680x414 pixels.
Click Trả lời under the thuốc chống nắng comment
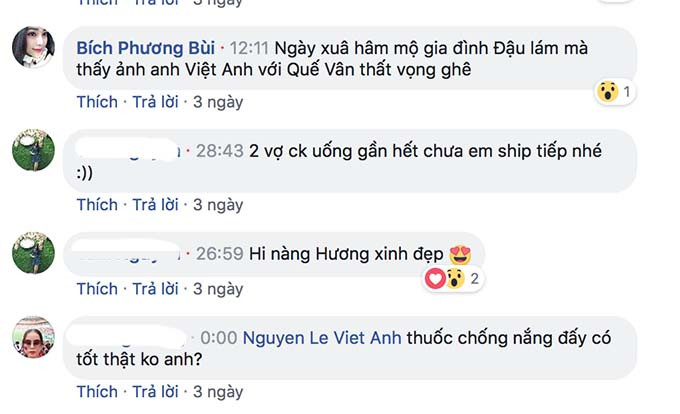155,391
